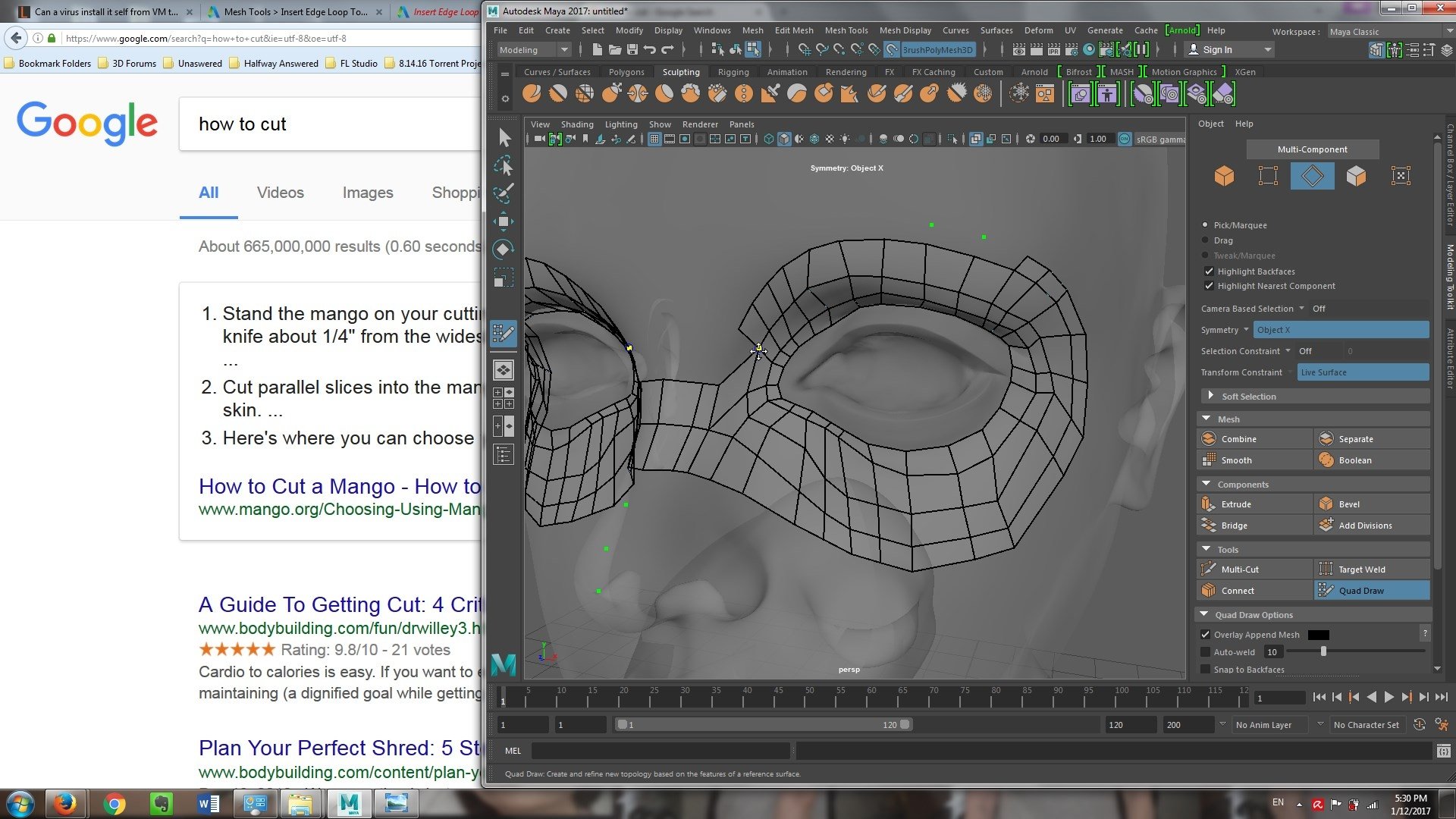Open Word from the Windows taskbar
The image size is (1456, 819).
coord(209,803)
